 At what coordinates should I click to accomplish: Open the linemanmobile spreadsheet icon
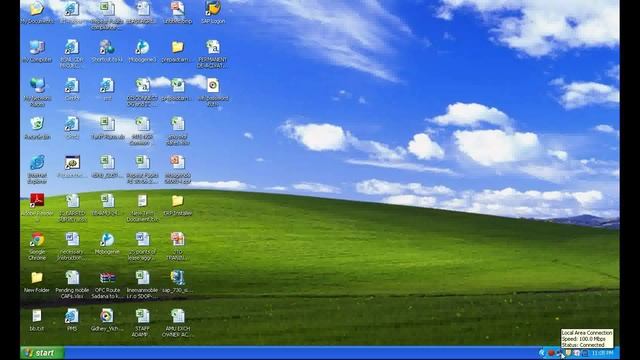pyautogui.click(x=142, y=278)
